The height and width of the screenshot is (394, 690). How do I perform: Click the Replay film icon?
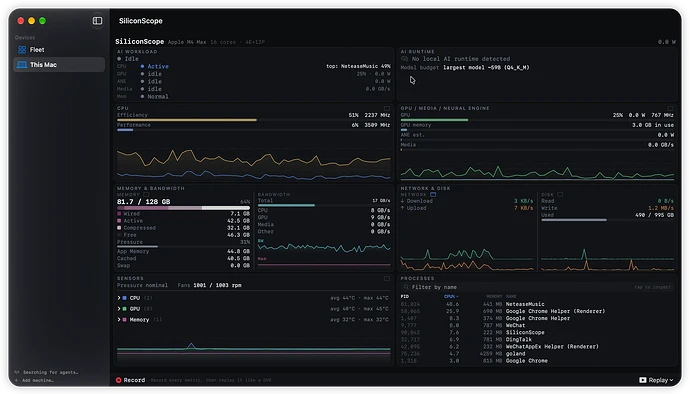point(643,380)
